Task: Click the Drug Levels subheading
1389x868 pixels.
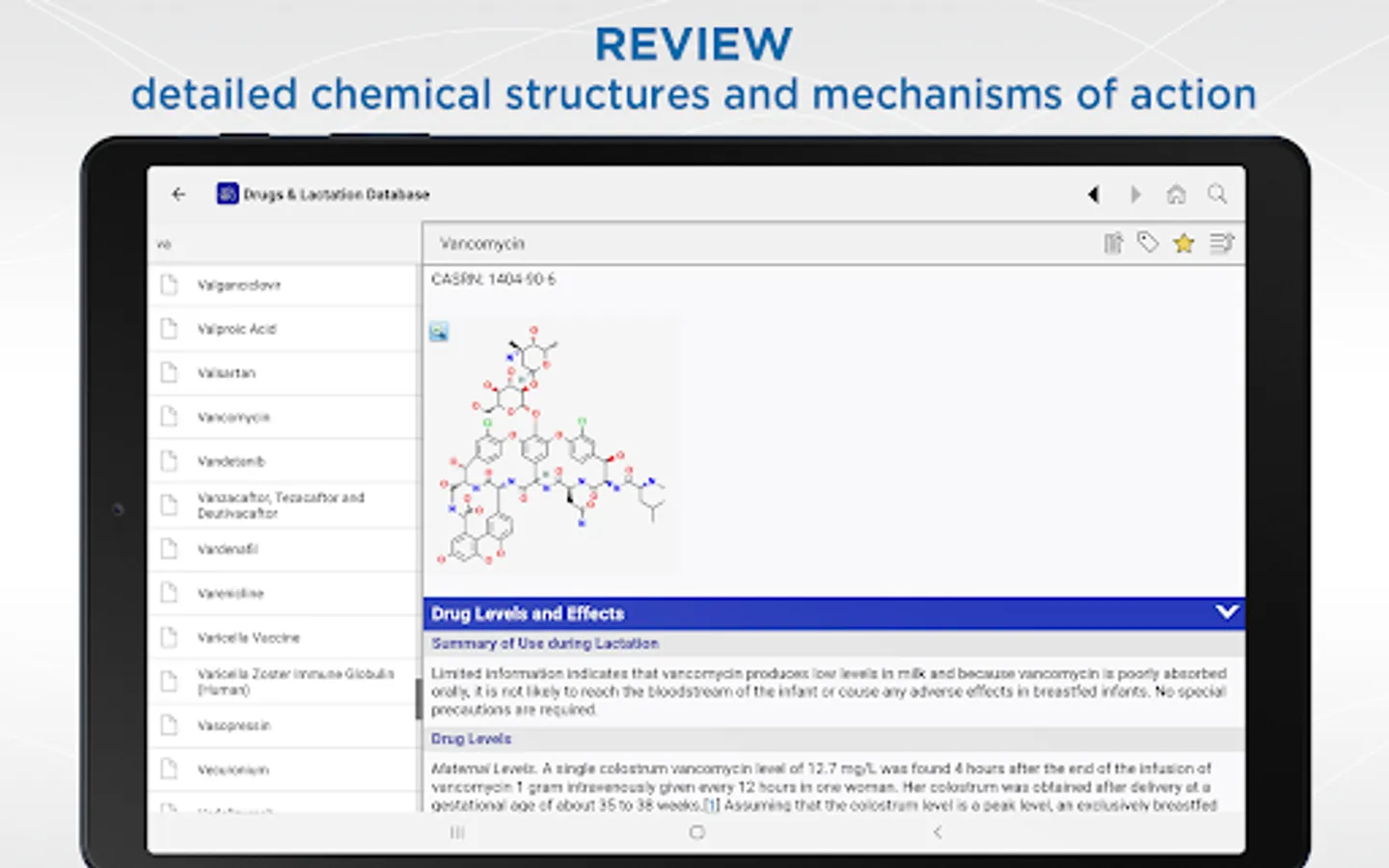Action: coord(471,739)
